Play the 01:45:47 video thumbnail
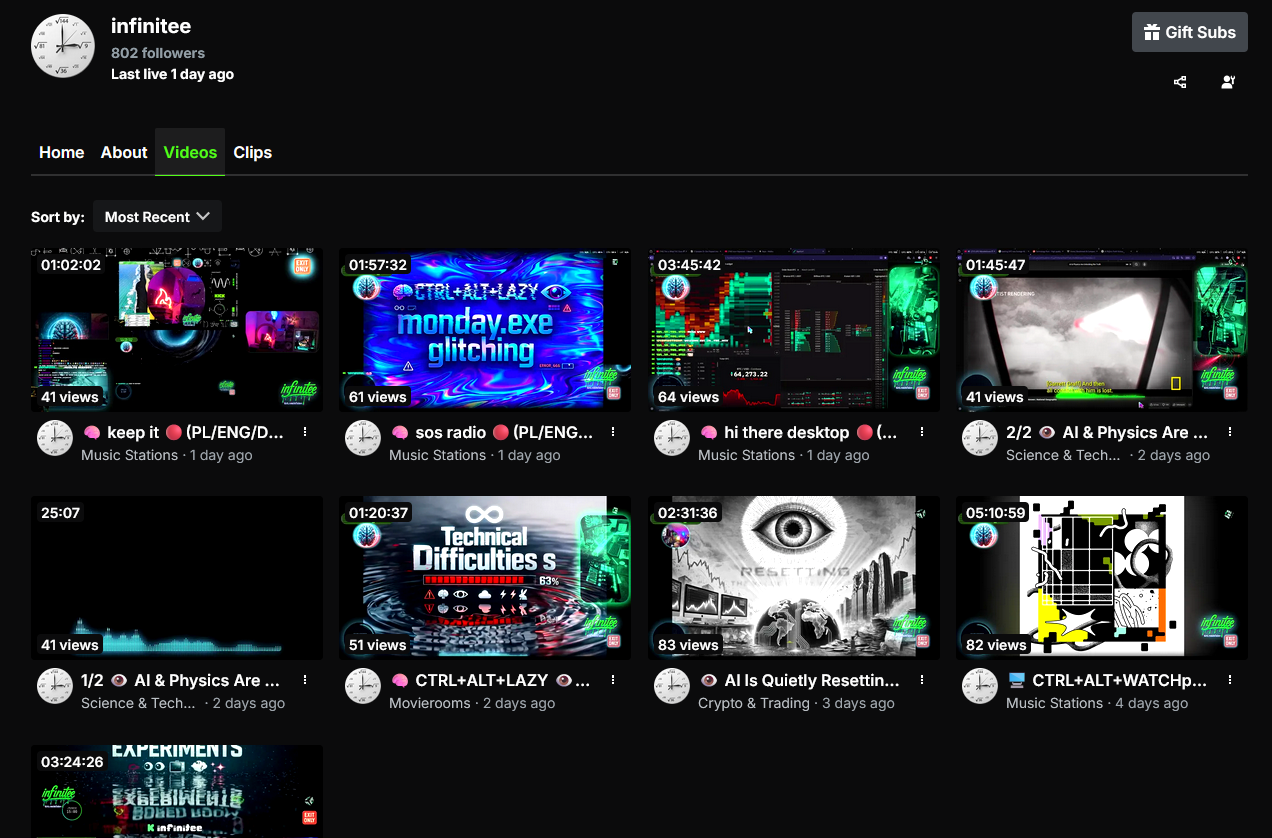The width and height of the screenshot is (1272, 838). 1102,330
